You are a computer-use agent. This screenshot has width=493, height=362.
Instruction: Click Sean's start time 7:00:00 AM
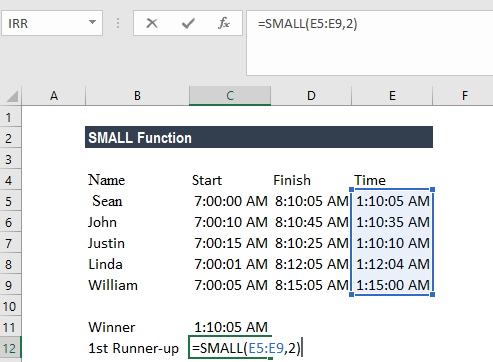tap(230, 201)
